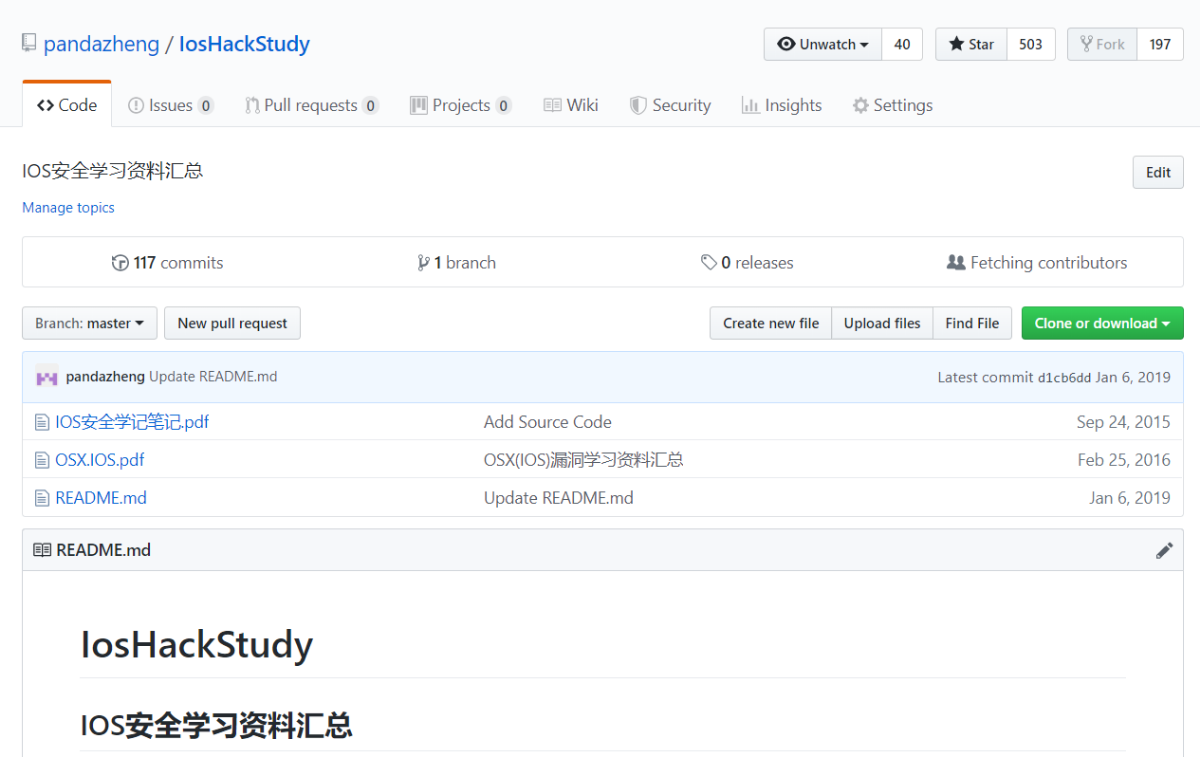
Task: Expand the Clone or download dropdown
Action: (x=1102, y=323)
